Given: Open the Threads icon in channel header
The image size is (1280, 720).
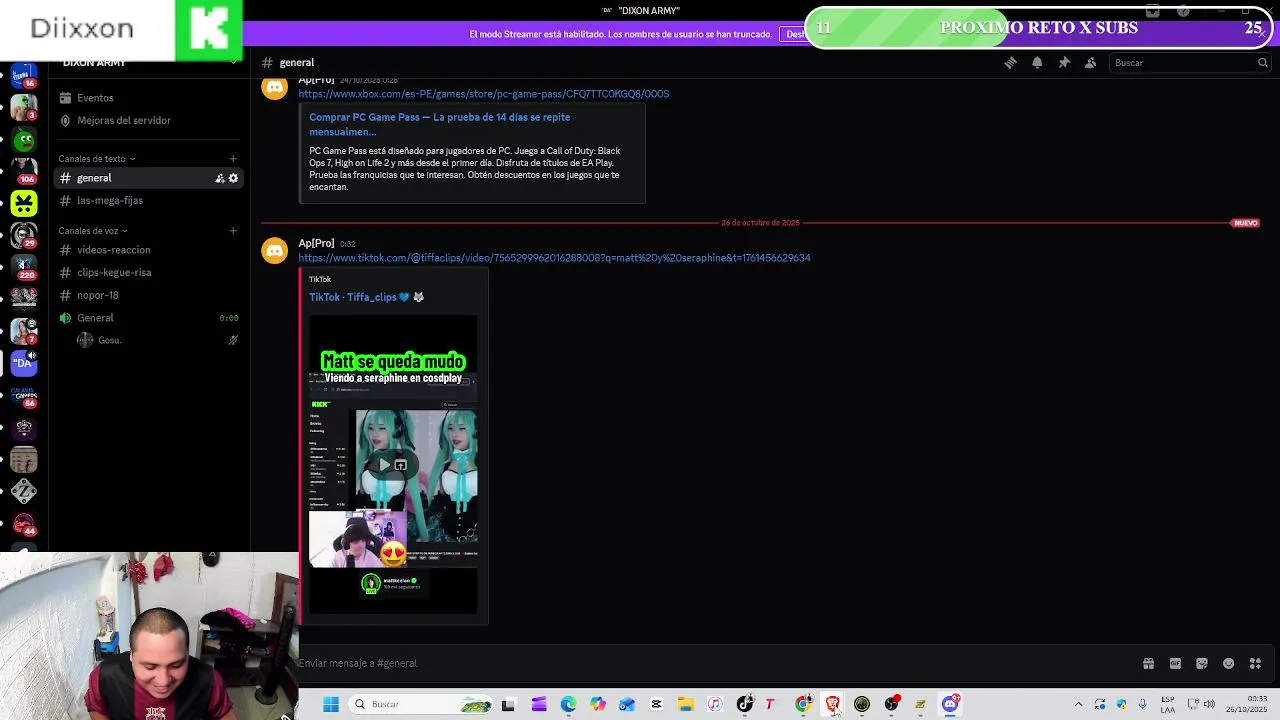Looking at the screenshot, I should coord(1010,62).
